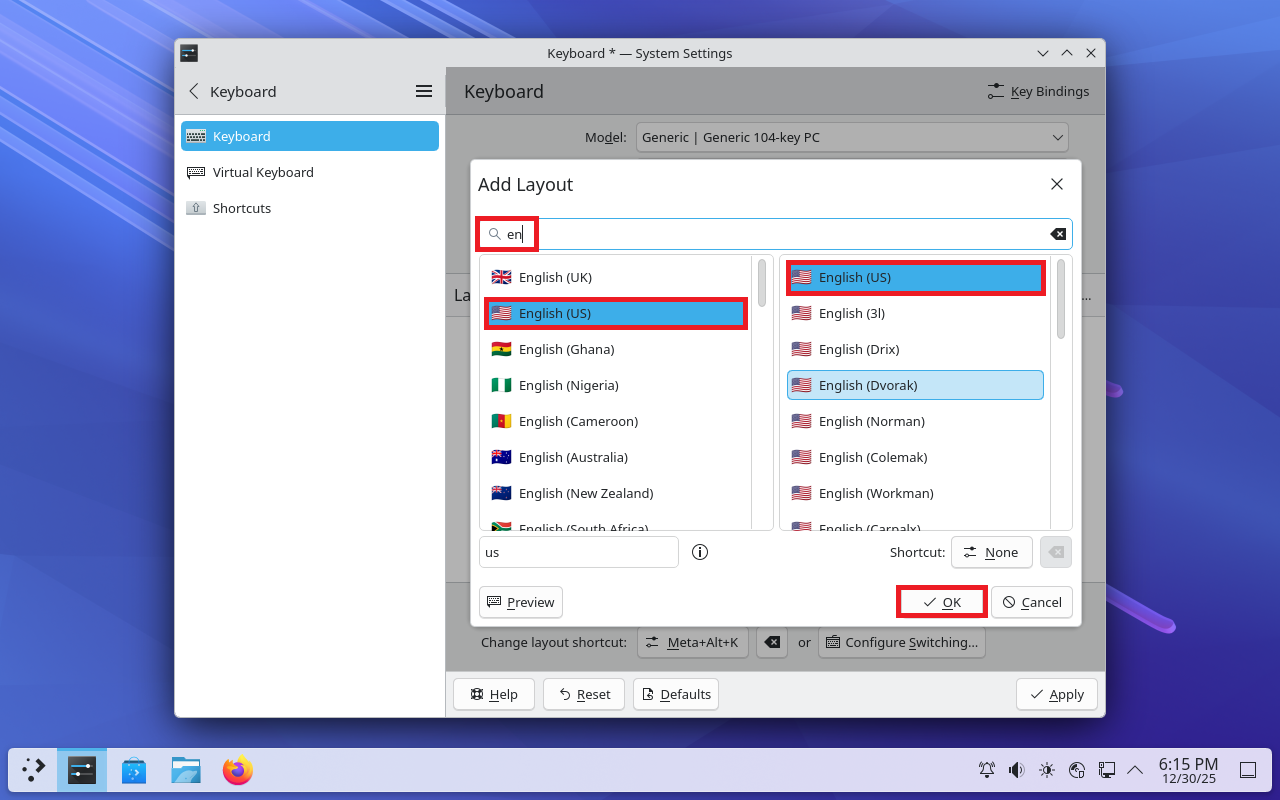Cancel the Add Layout dialog
Image resolution: width=1280 pixels, height=800 pixels.
click(x=1032, y=602)
